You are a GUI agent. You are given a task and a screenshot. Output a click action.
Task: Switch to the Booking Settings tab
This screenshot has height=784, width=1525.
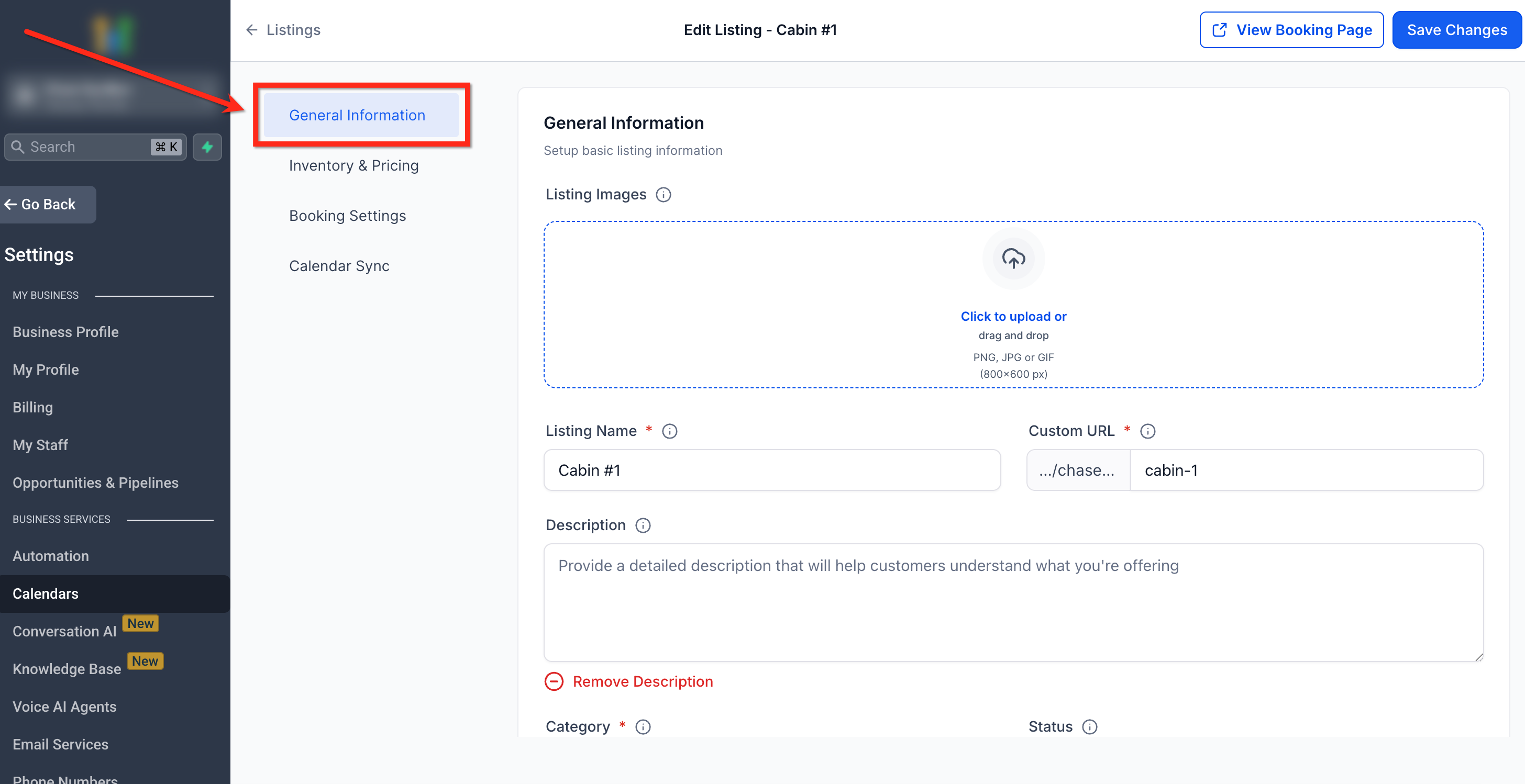point(348,216)
